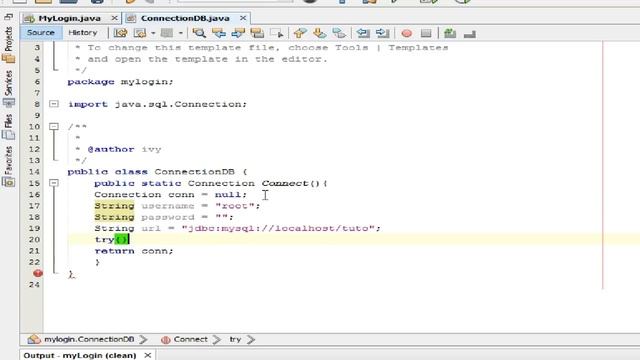Close the MyLogin.java tab
The image size is (640, 360).
click(115, 18)
